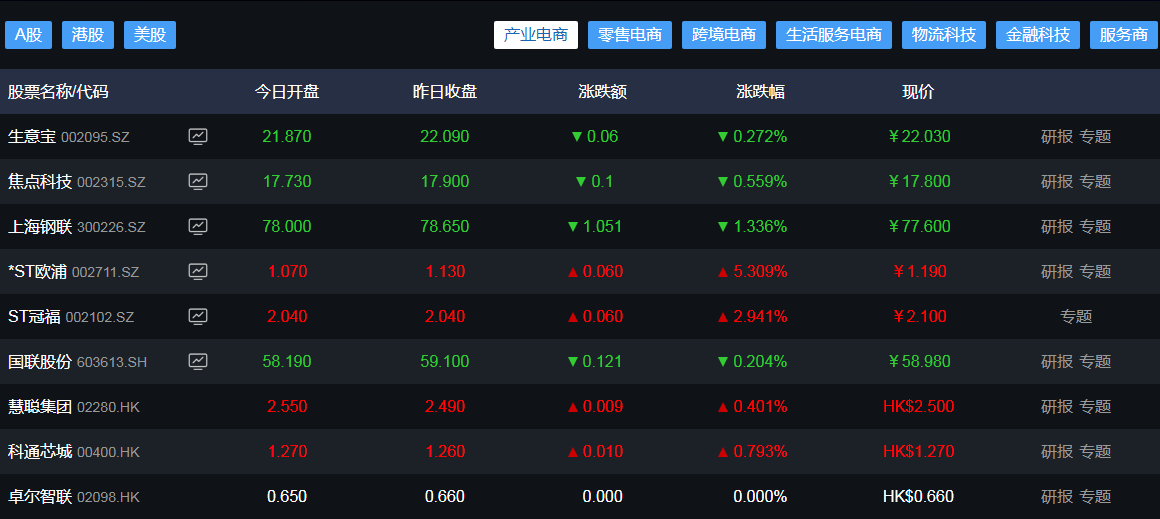
Task: Click stock name 生意宝
Action: click(32, 137)
